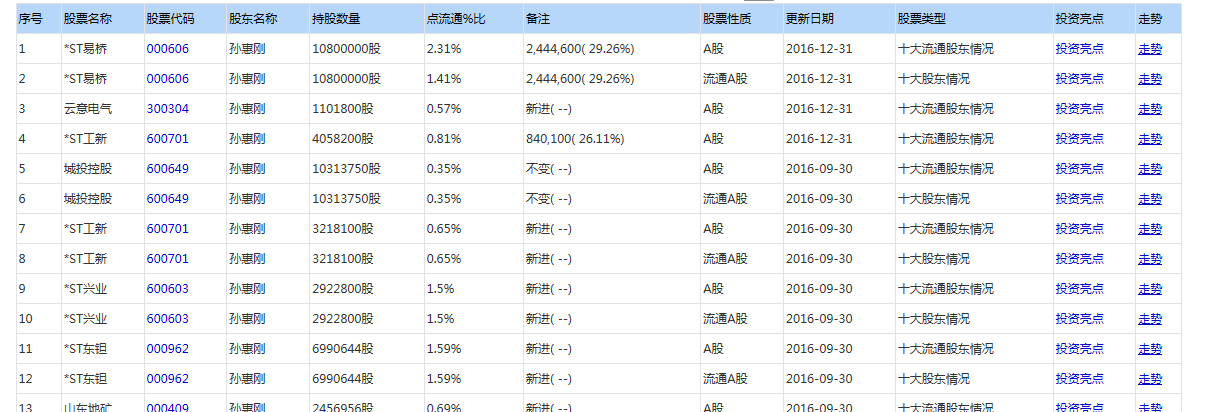View 走势 trend link in row 9

pos(1150,288)
